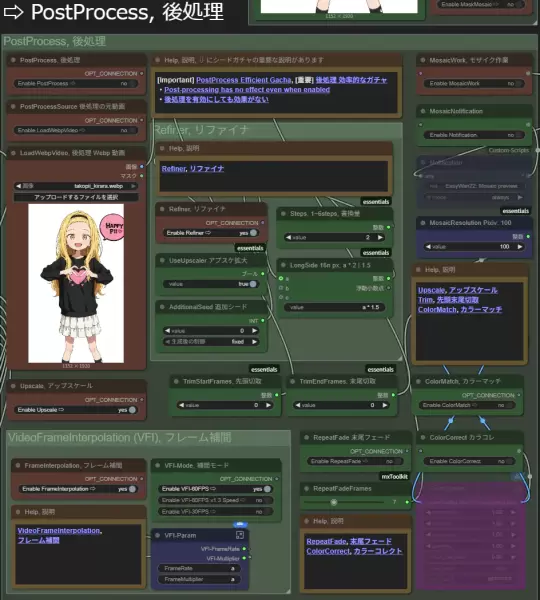The height and width of the screenshot is (600, 540).
Task: Decrease the TrimEndFrames value with left arrow
Action: [x=297, y=405]
